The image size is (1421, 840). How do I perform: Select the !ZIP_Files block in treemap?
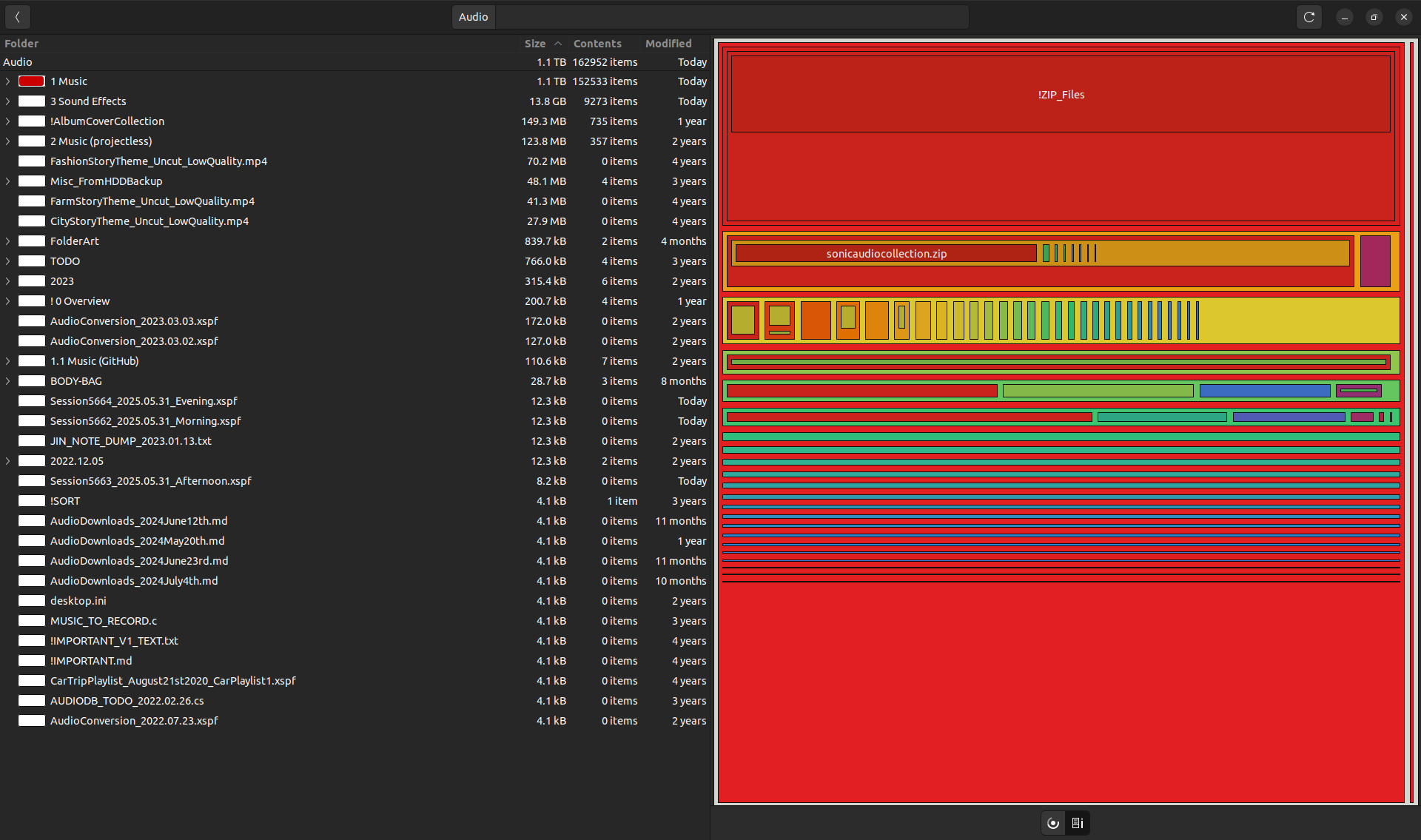[x=1060, y=95]
